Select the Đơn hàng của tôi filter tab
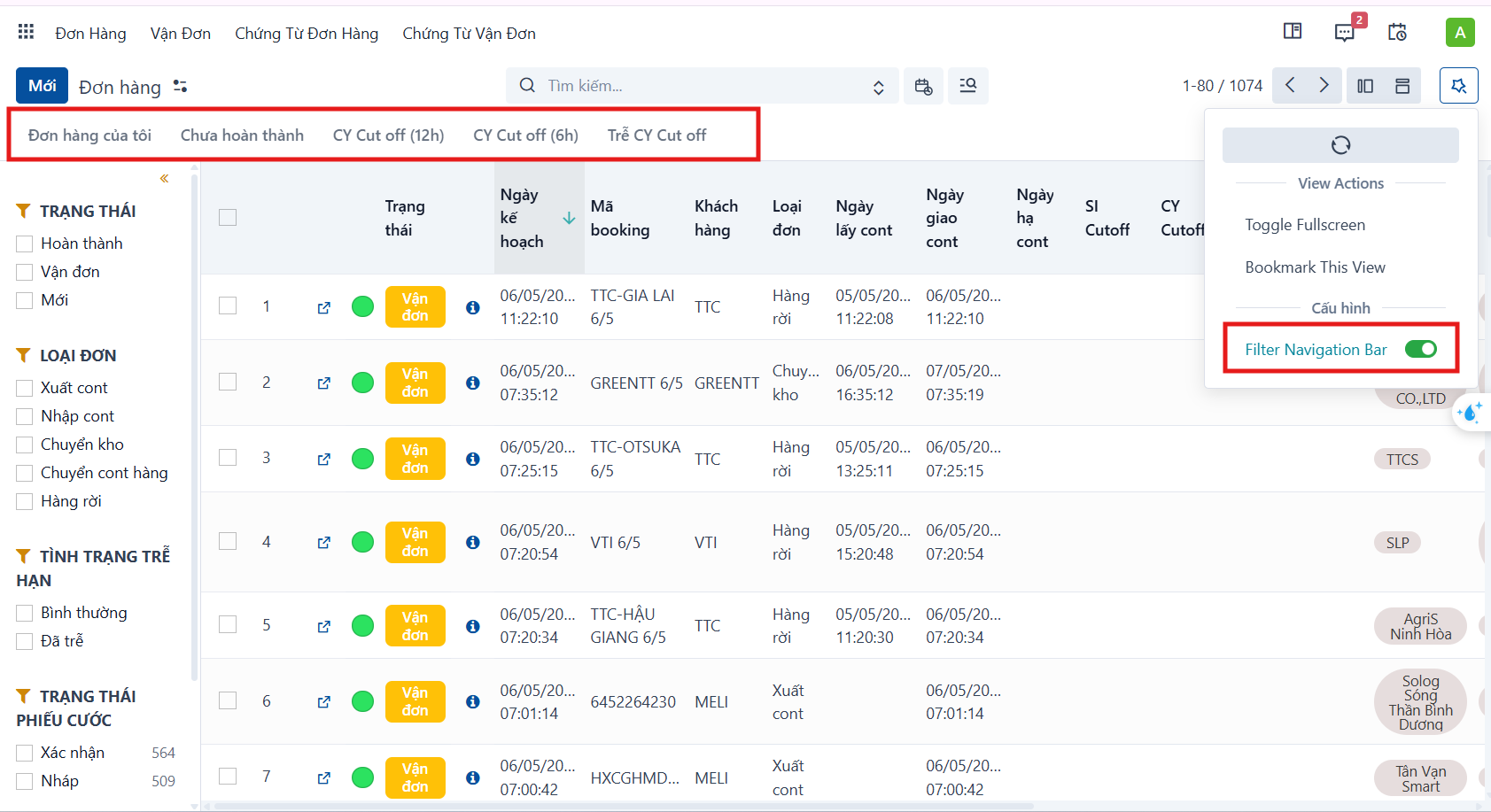This screenshot has height=812, width=1491. 89,135
